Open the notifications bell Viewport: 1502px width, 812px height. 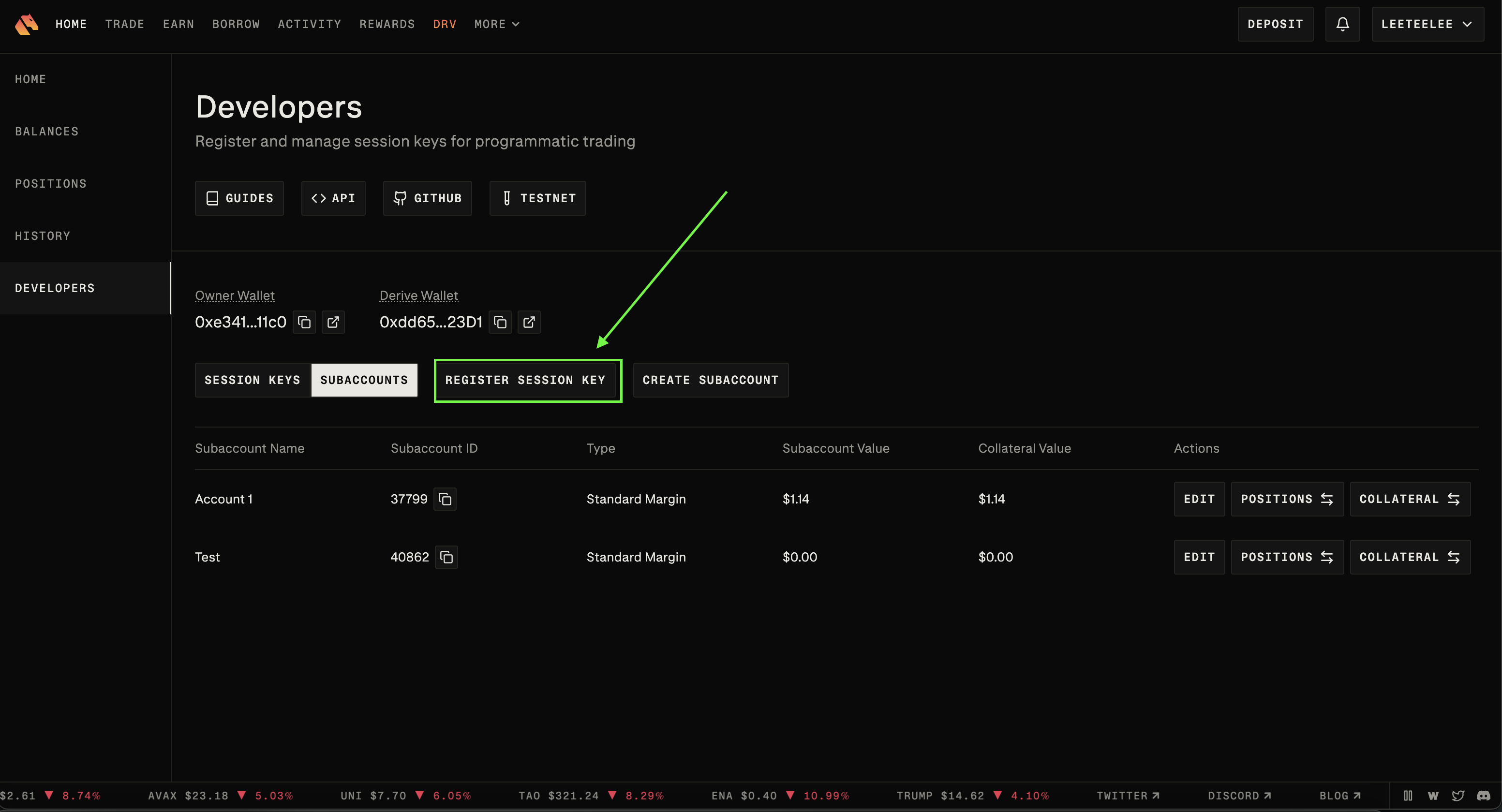pyautogui.click(x=1342, y=24)
